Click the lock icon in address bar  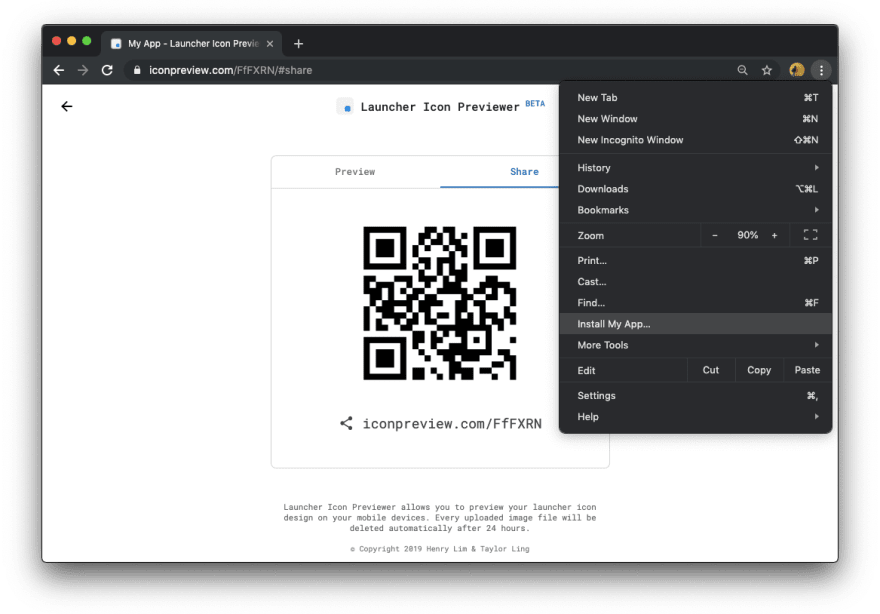pyautogui.click(x=137, y=70)
